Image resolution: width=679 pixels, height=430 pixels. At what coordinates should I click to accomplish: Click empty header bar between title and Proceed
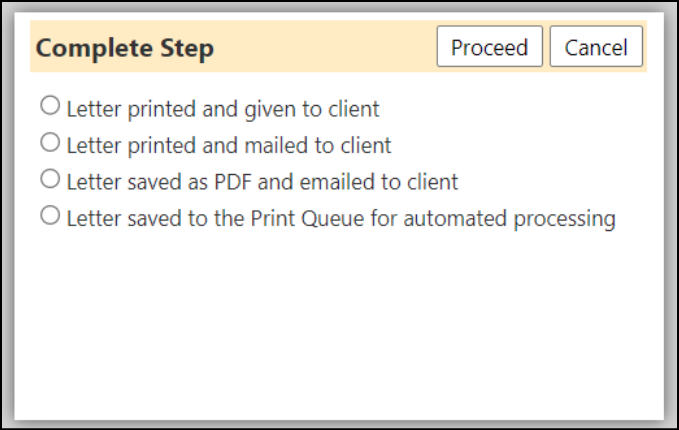[325, 46]
